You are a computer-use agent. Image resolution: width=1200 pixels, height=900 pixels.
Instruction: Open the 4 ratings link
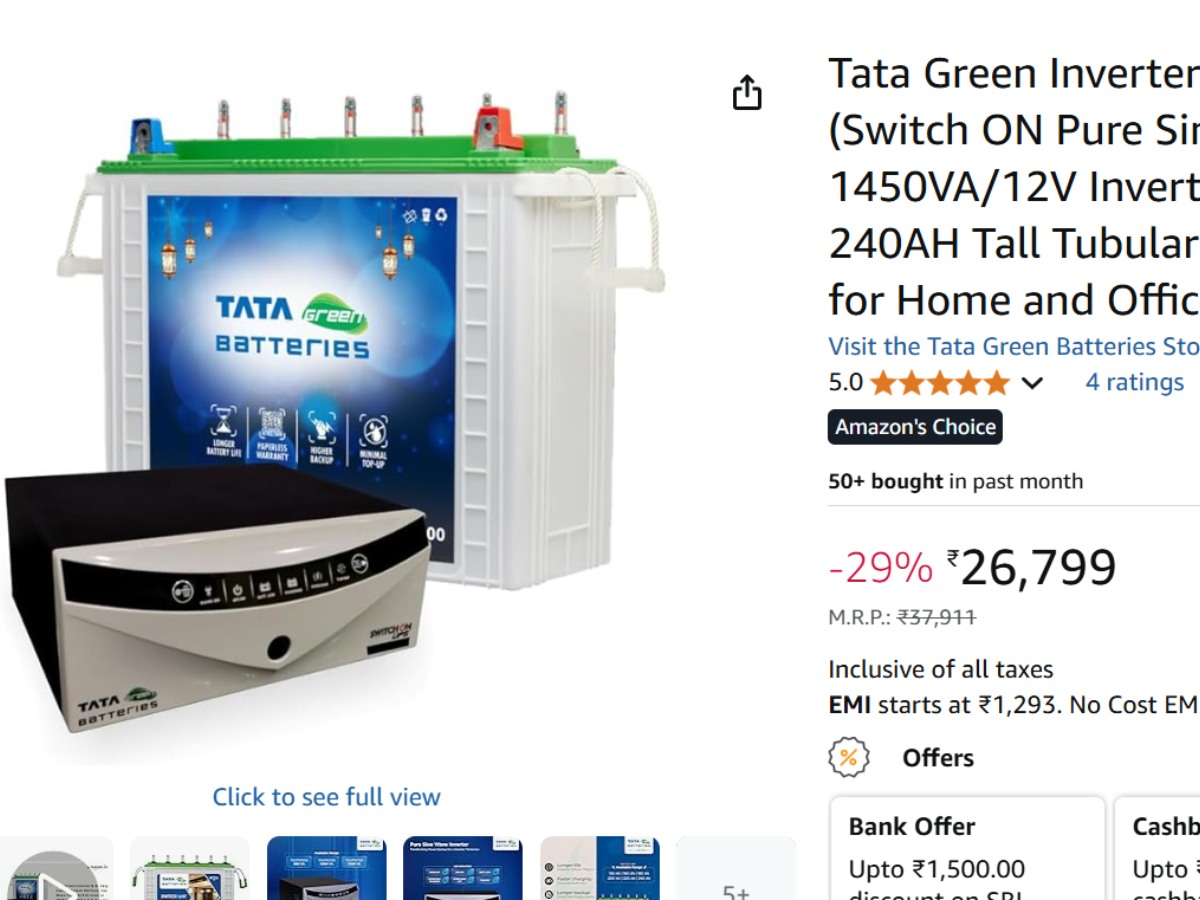(x=1135, y=382)
